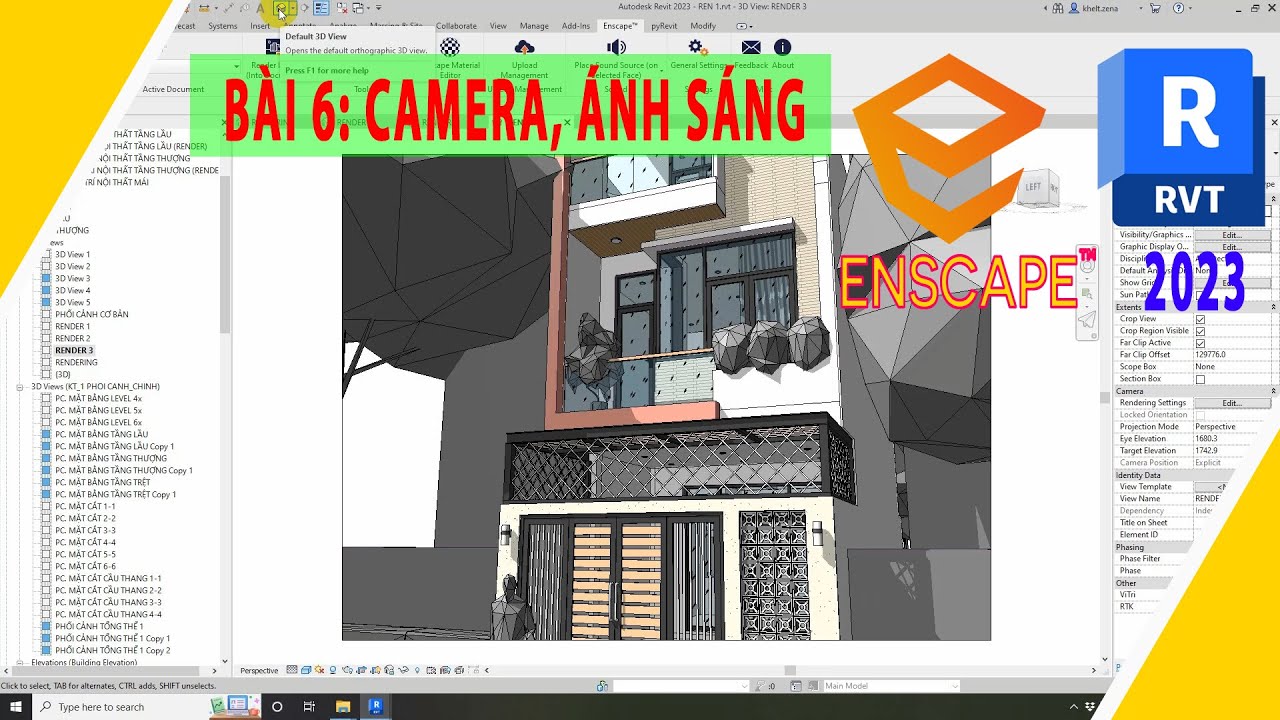Toggle checkbox next to RENDER 1 view

46,327
